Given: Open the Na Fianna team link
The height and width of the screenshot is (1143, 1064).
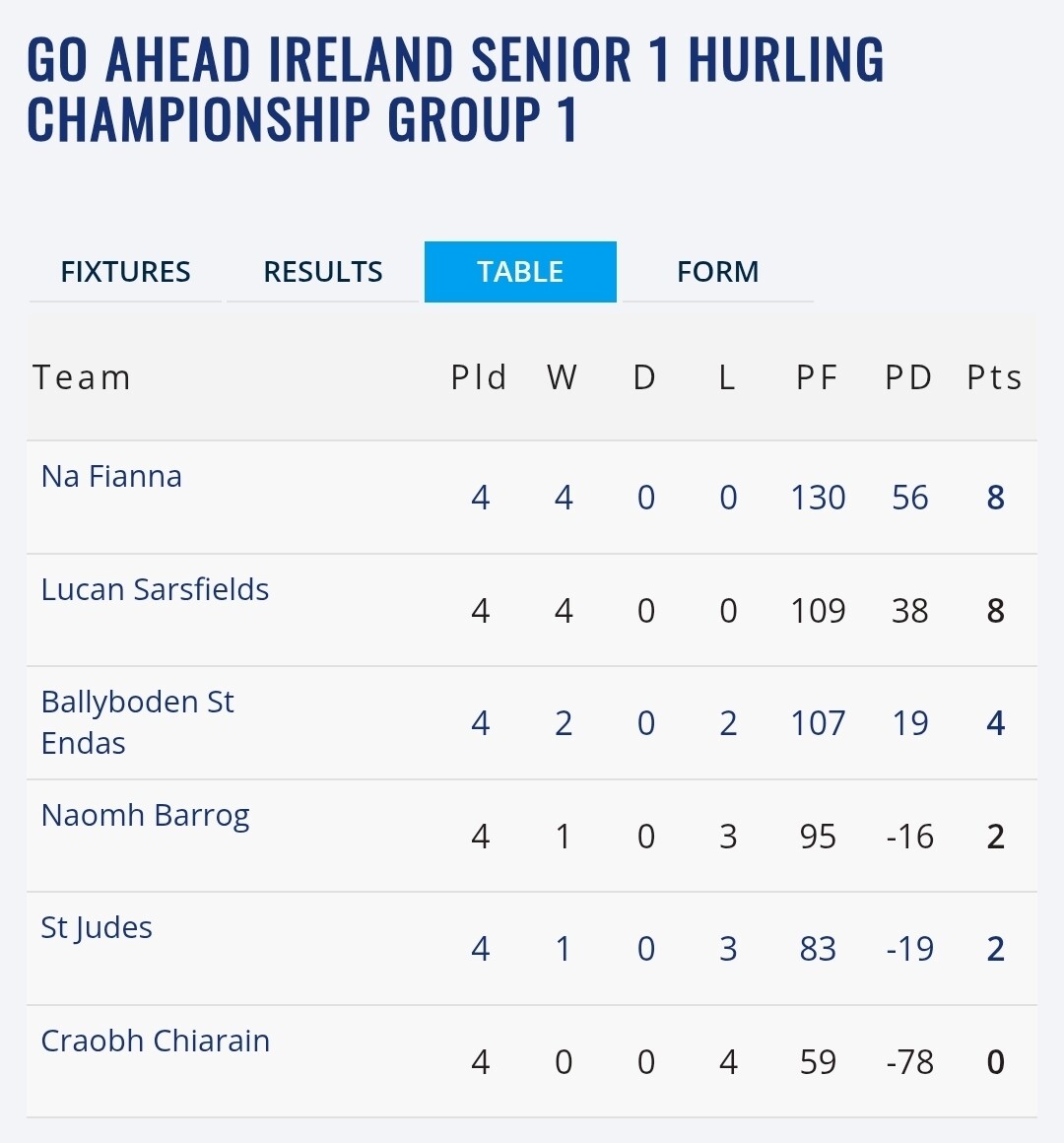Looking at the screenshot, I should [x=111, y=477].
